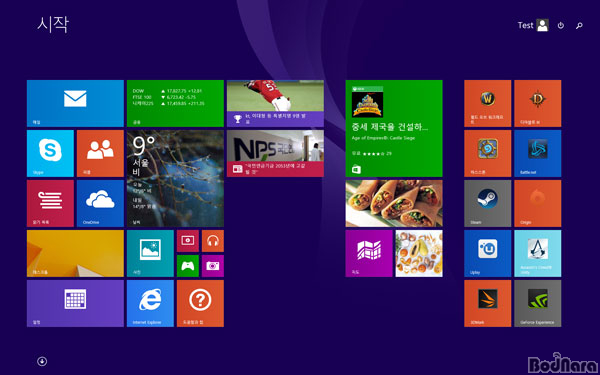600x375 pixels.
Task: Open power options button
Action: click(x=561, y=26)
